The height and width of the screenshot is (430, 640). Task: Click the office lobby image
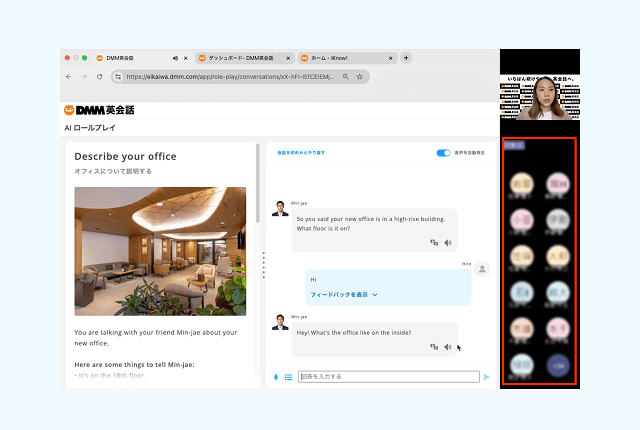click(x=160, y=251)
